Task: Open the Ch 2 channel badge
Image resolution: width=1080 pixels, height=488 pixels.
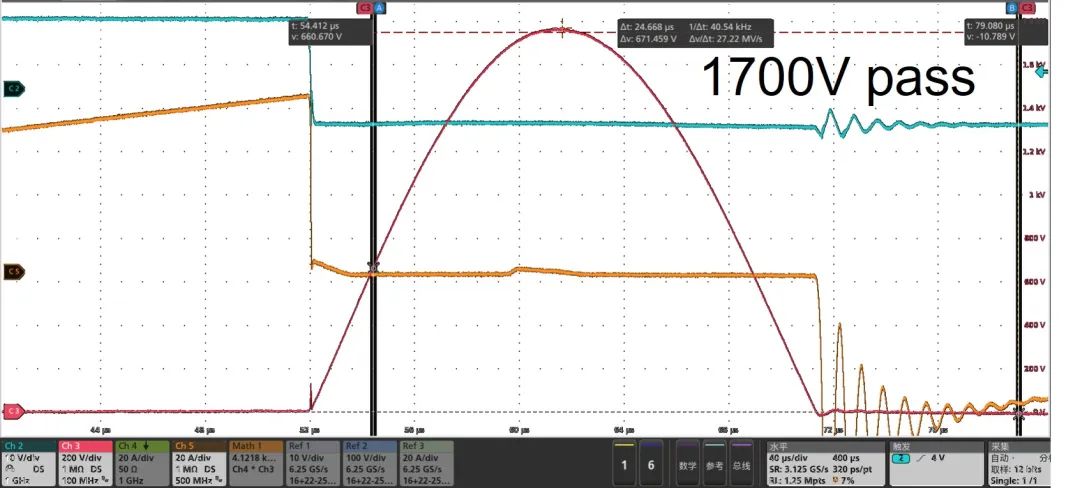Action: (29, 463)
